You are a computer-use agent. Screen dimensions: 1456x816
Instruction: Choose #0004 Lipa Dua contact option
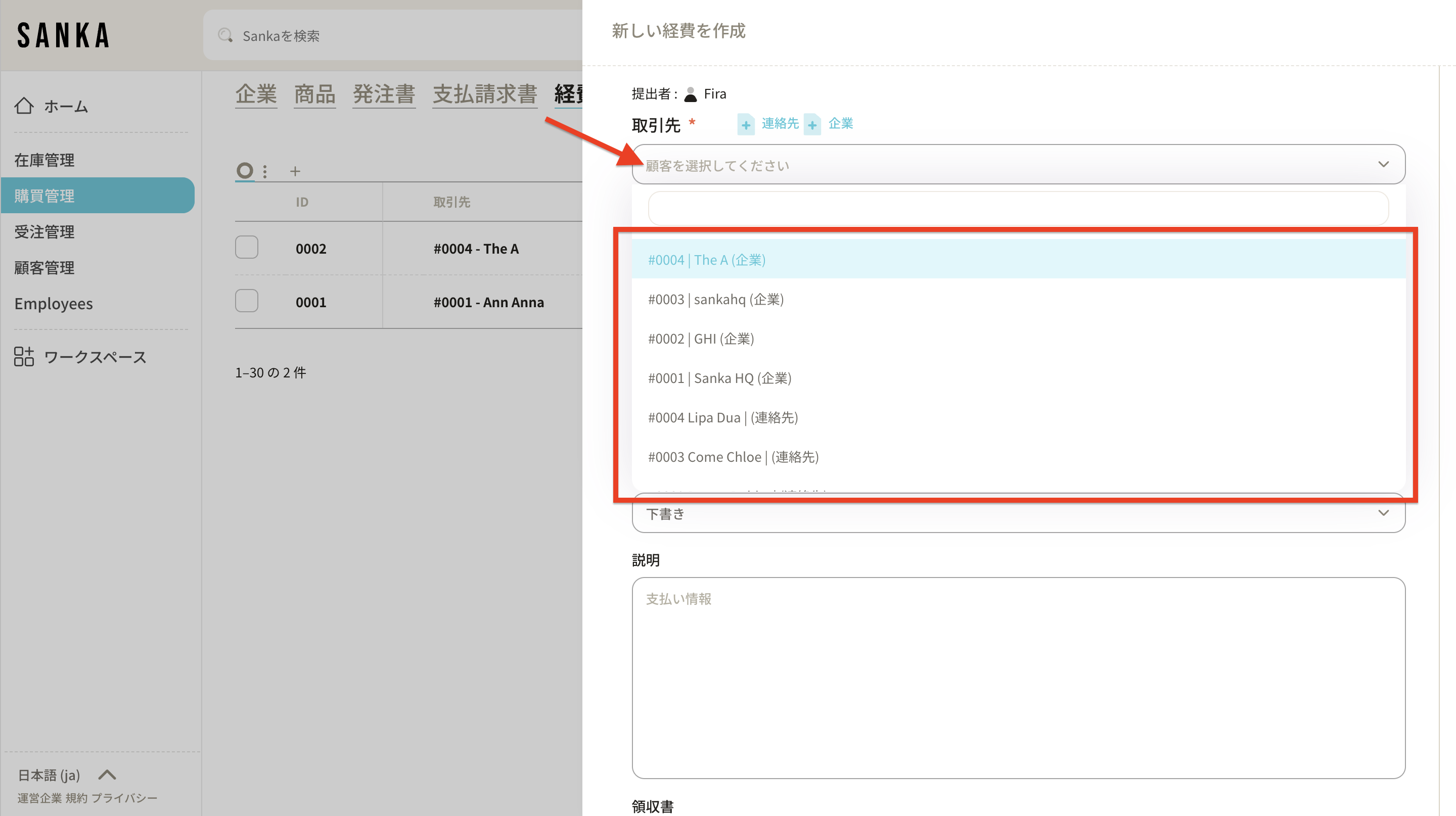pos(722,417)
